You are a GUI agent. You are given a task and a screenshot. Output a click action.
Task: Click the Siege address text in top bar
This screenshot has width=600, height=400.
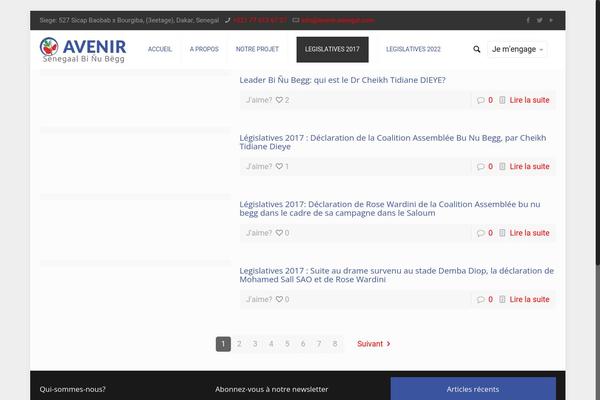[129, 20]
